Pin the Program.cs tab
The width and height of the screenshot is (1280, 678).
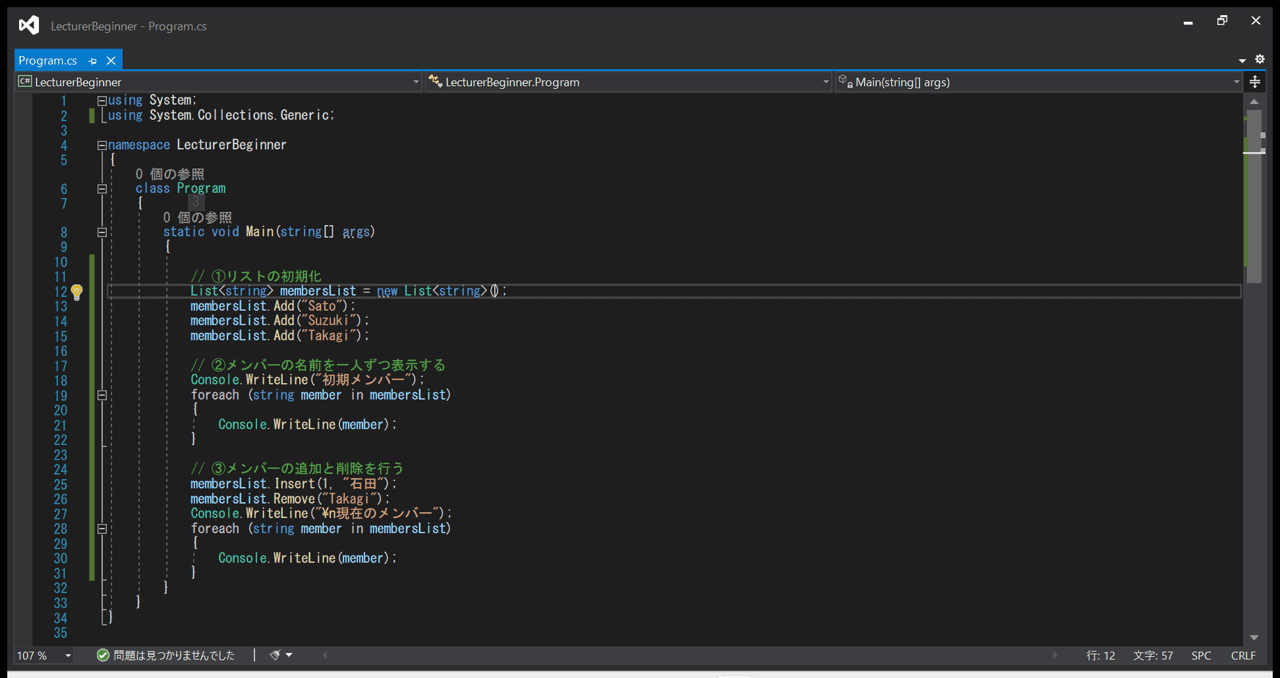93,61
